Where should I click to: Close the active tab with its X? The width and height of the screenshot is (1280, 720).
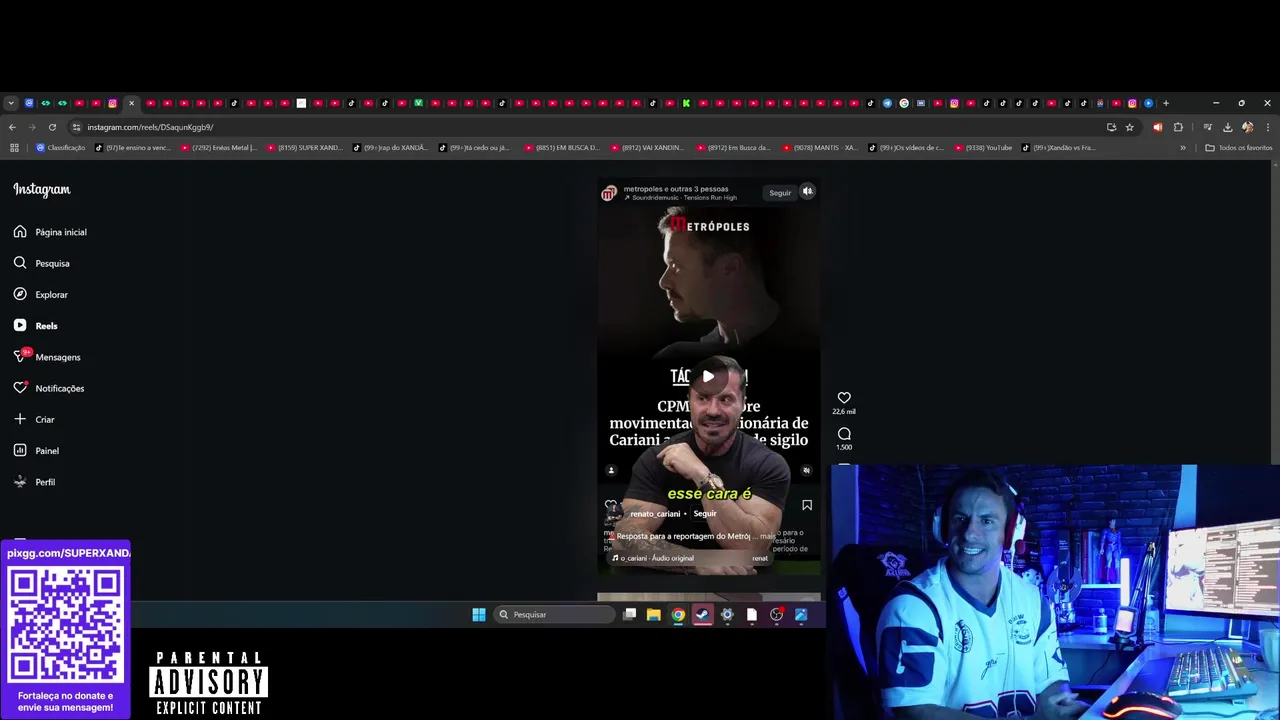pyautogui.click(x=131, y=103)
